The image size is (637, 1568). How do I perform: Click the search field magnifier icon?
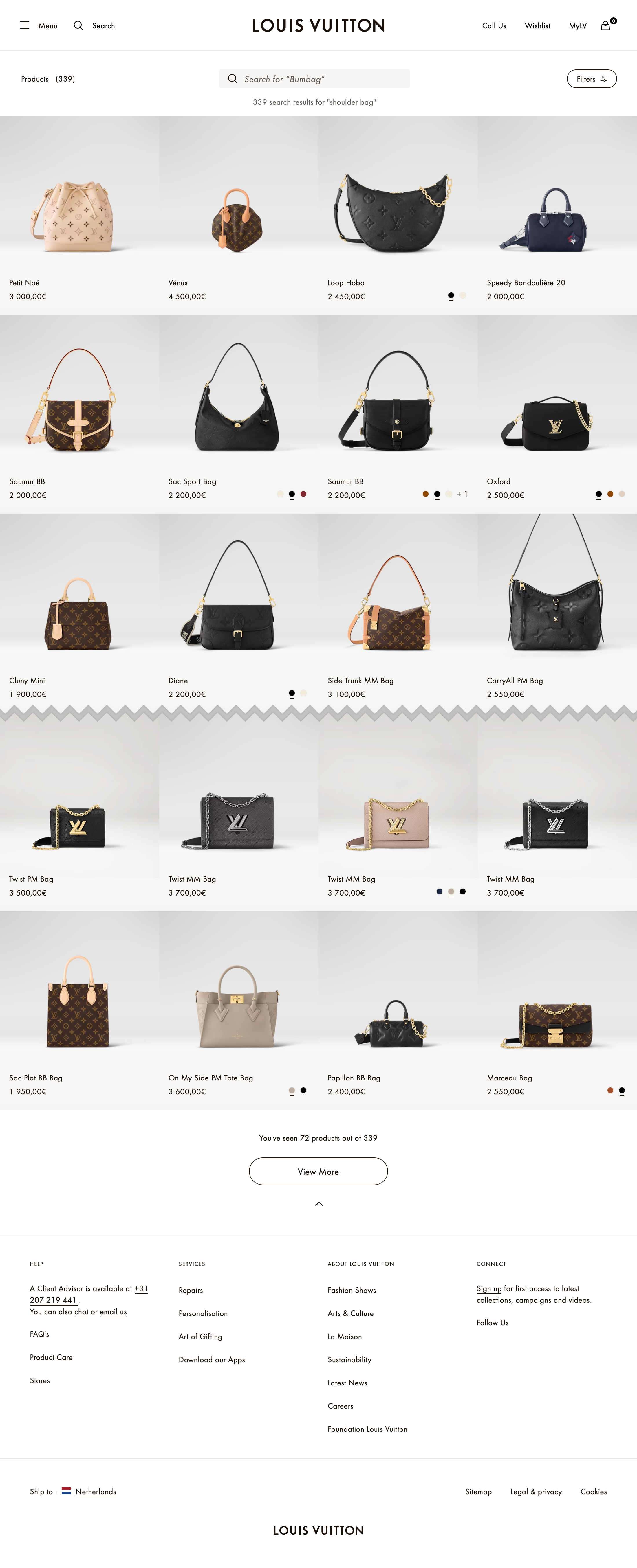(x=233, y=79)
